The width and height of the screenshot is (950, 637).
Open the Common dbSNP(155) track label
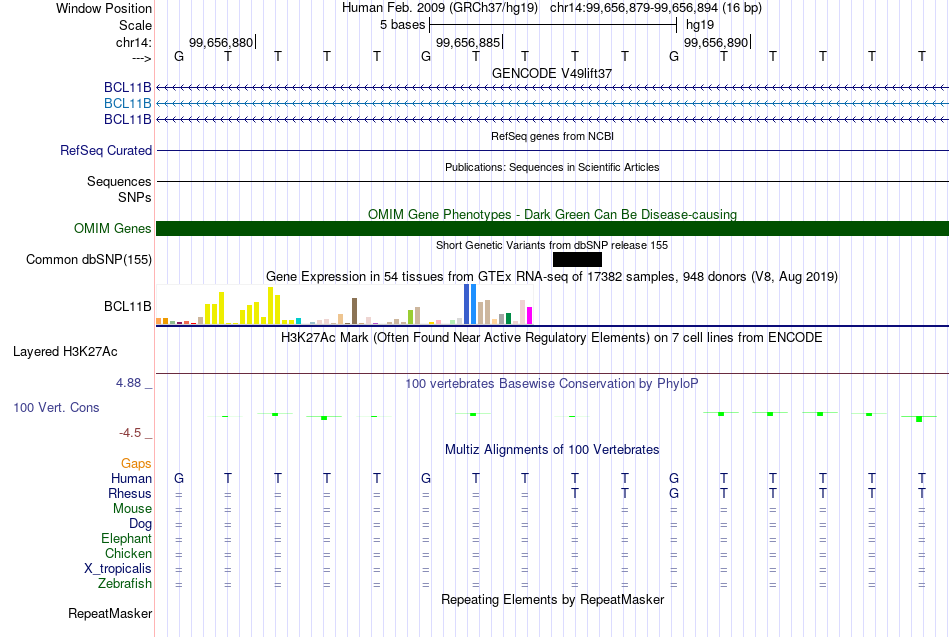pos(88,259)
